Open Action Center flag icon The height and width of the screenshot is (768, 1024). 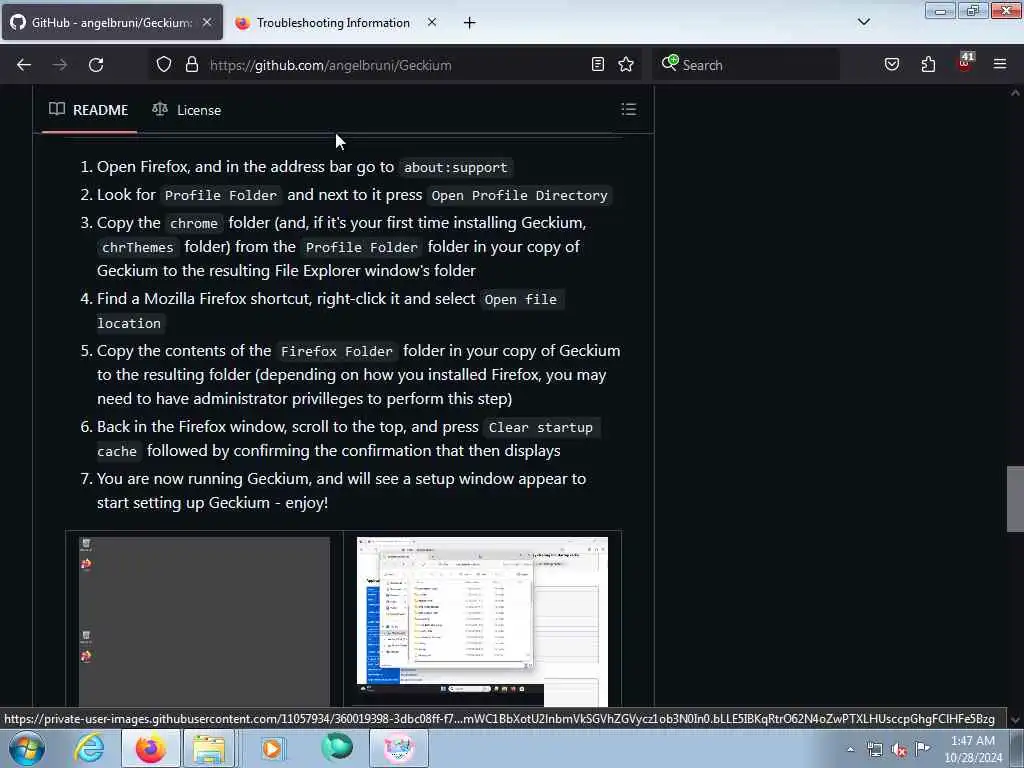[x=923, y=748]
